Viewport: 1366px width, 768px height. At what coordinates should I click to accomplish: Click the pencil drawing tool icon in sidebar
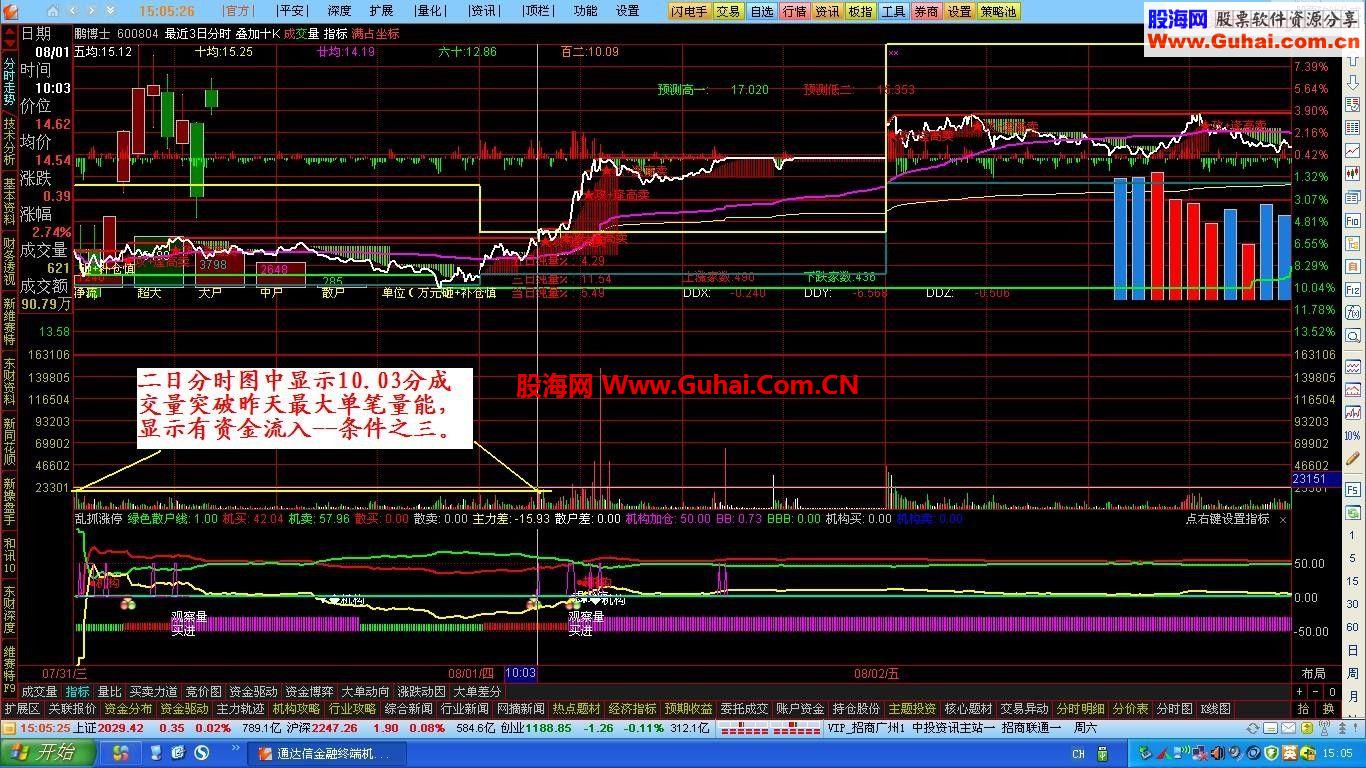pos(1353,460)
